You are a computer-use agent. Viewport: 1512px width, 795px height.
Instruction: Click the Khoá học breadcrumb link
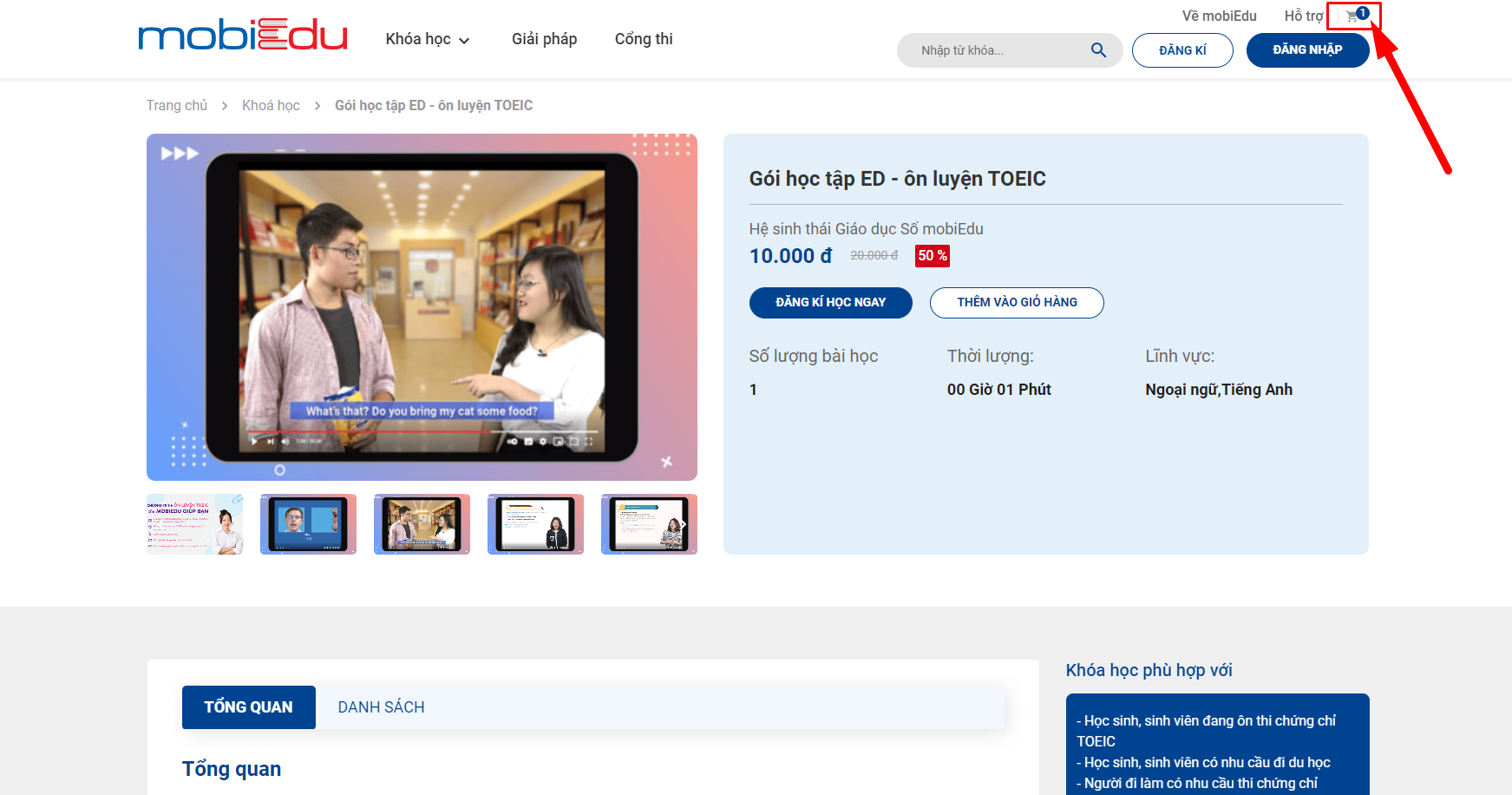pos(271,105)
